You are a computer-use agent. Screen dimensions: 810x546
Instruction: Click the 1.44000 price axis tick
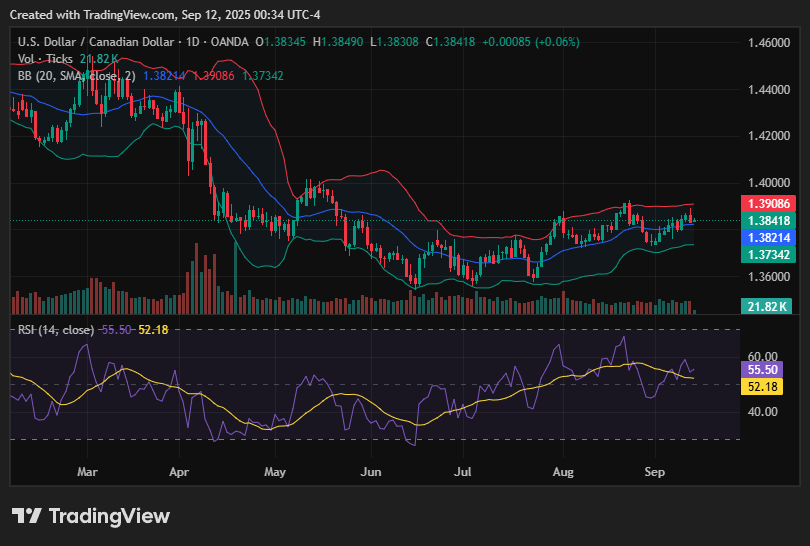tap(769, 89)
